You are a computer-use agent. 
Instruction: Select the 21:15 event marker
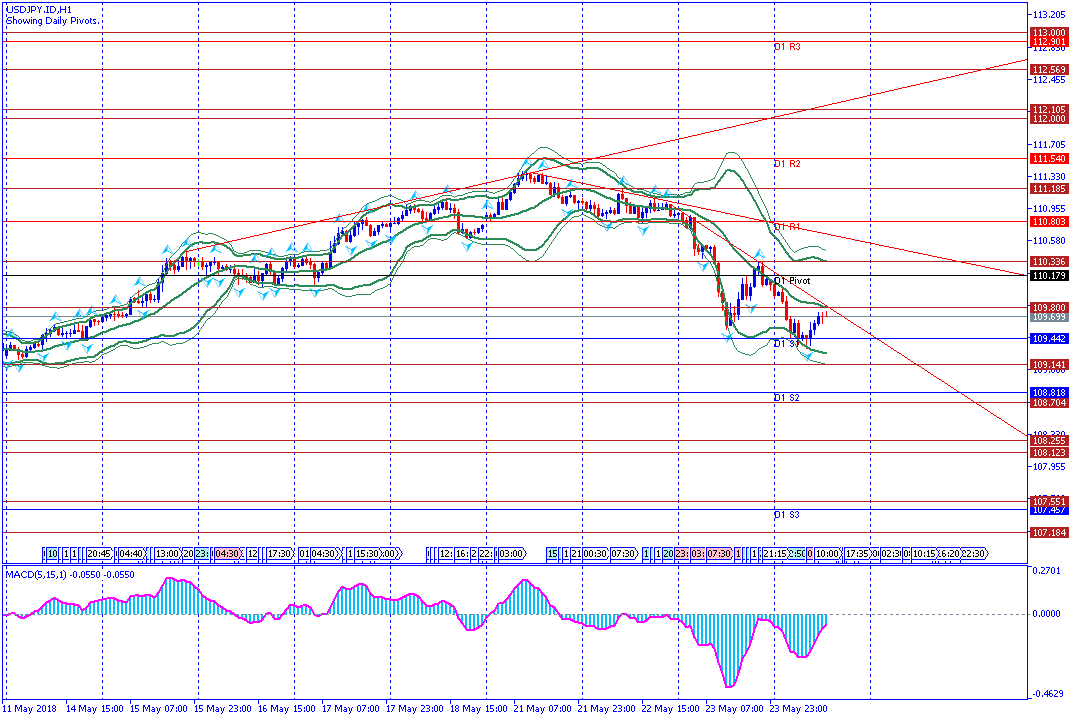pos(774,554)
